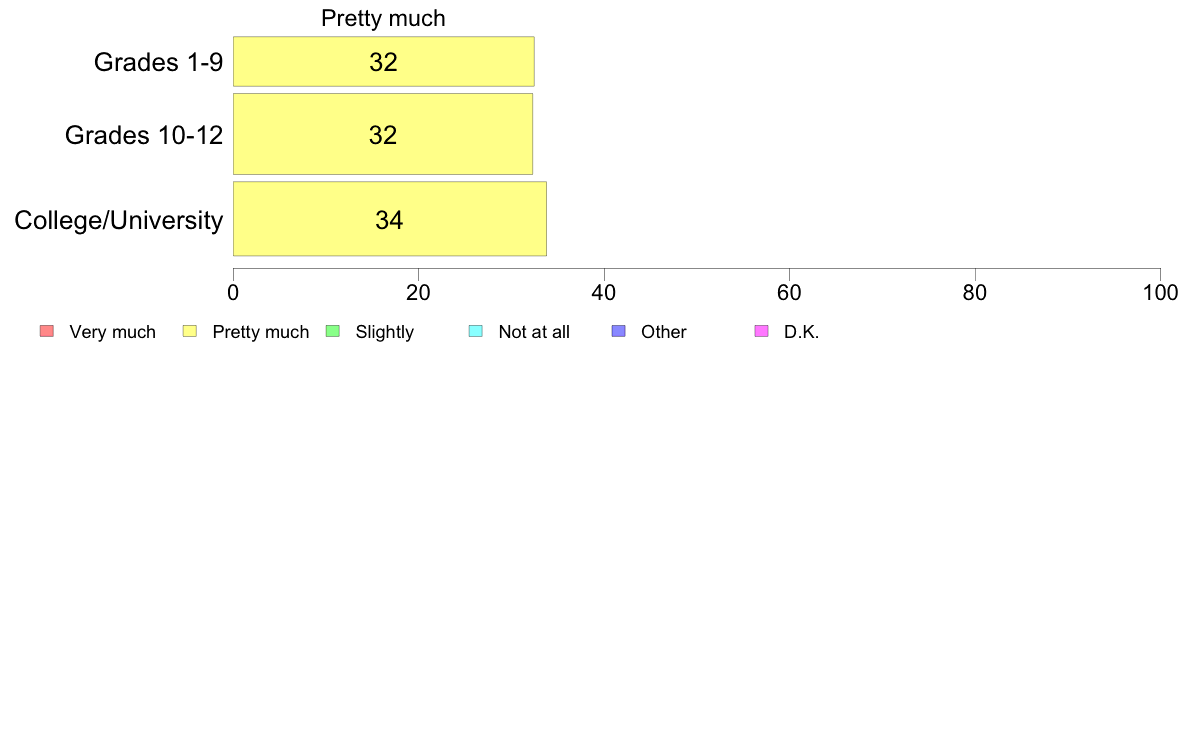
Task: Click the yellow Pretty much legend swatch
Action: click(x=190, y=331)
